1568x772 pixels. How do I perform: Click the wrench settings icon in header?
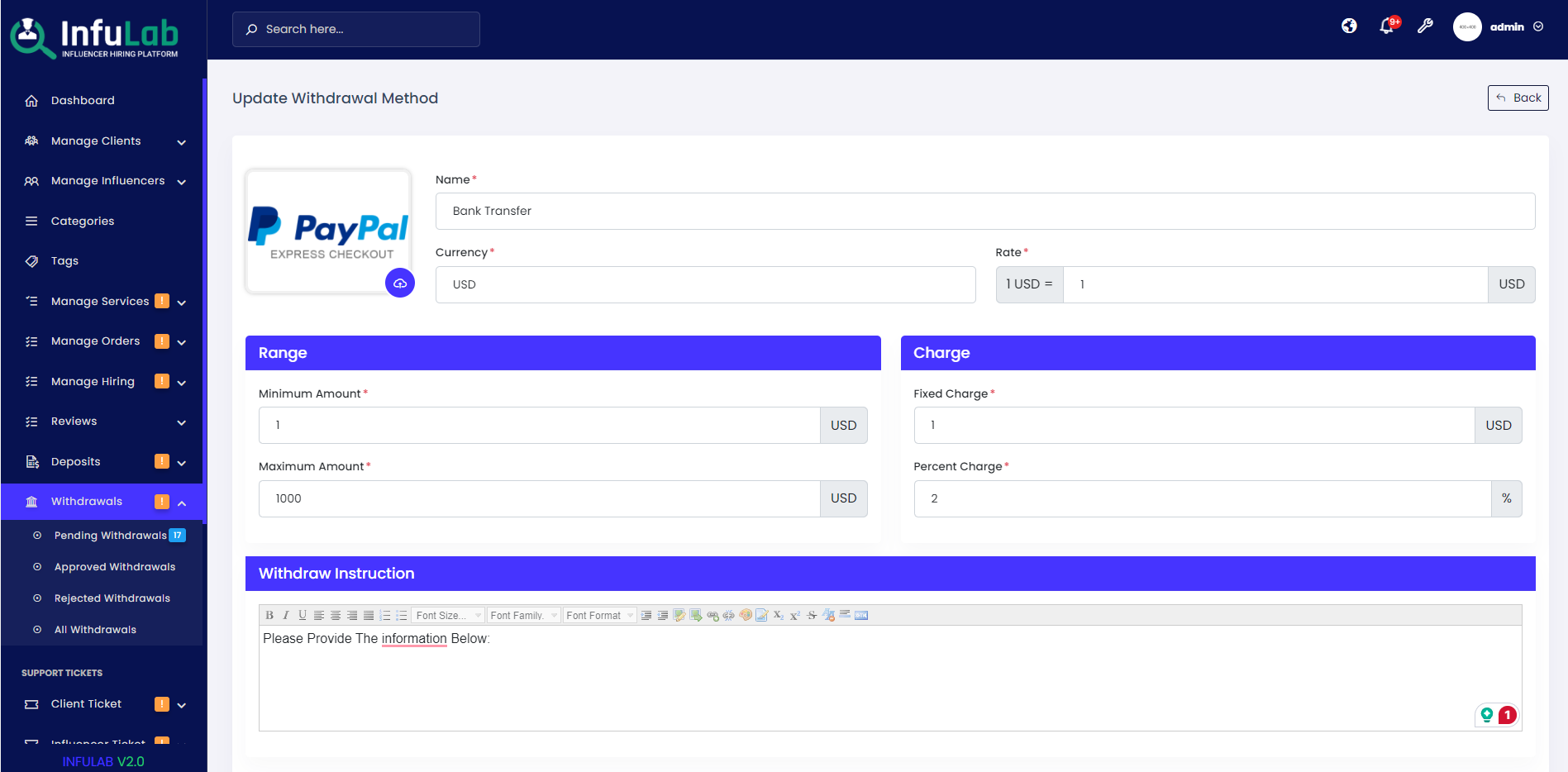pyautogui.click(x=1425, y=26)
